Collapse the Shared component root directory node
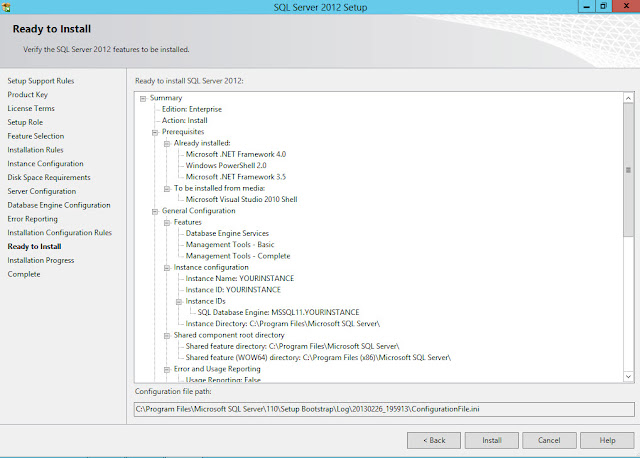Image resolution: width=640 pixels, height=458 pixels. [167, 336]
